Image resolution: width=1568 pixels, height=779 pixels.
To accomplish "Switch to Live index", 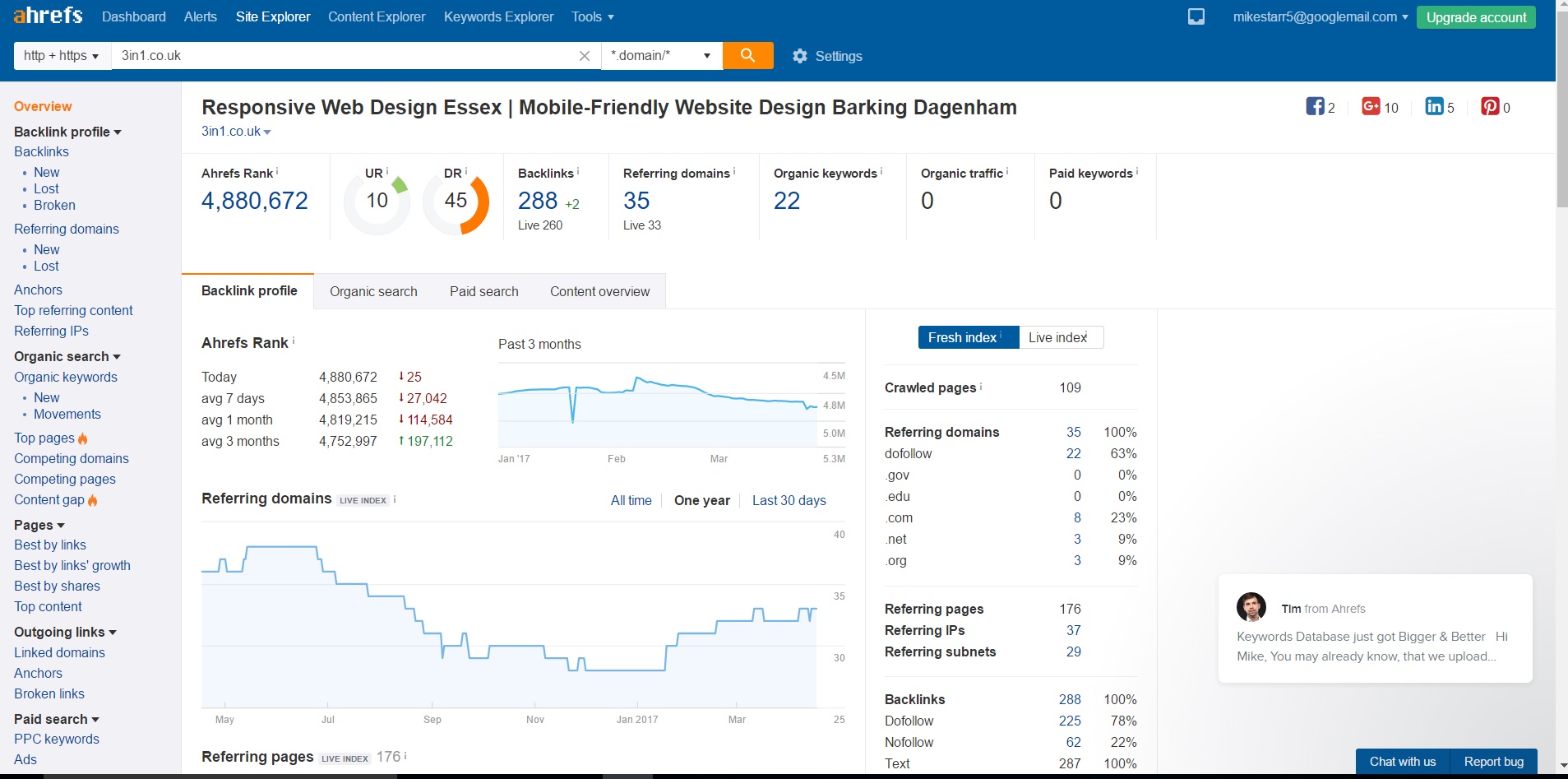I will (1061, 337).
